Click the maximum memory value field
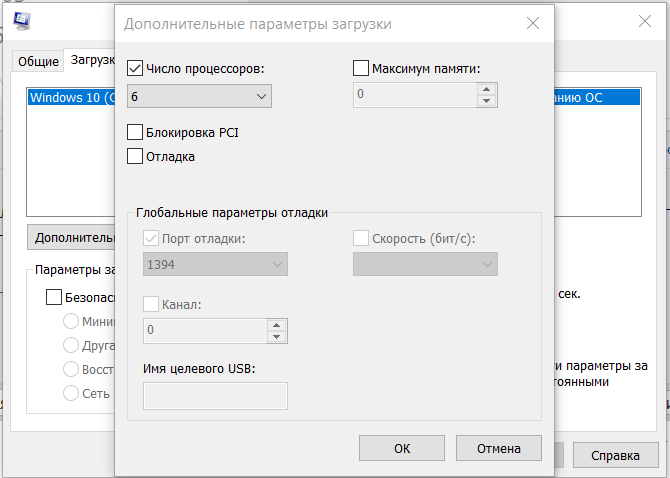This screenshot has width=670, height=478. click(414, 96)
